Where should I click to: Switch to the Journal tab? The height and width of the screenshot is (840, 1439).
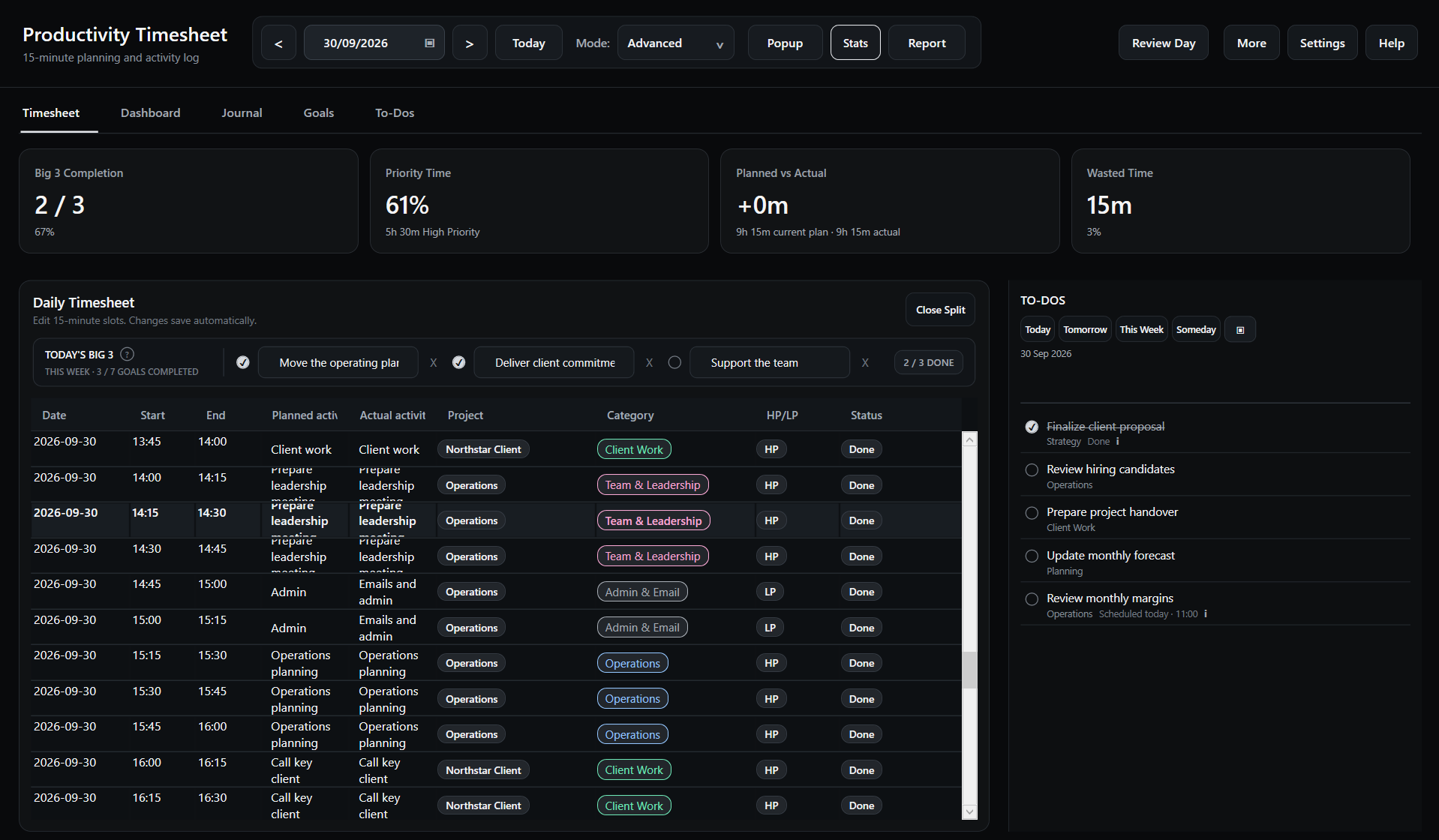[x=242, y=113]
